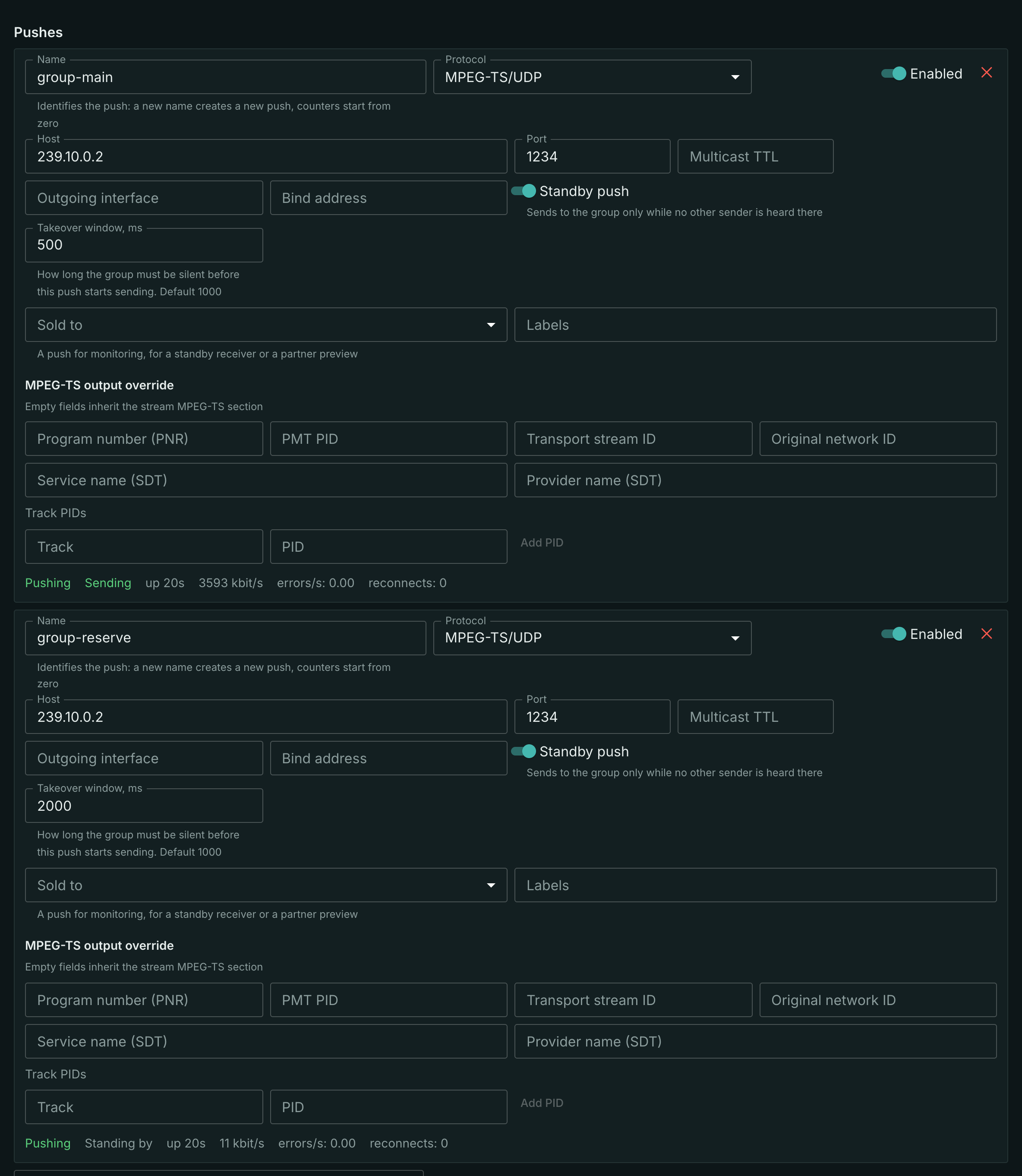Remove the group-reserve push with red X
The image size is (1022, 1176).
[986, 633]
